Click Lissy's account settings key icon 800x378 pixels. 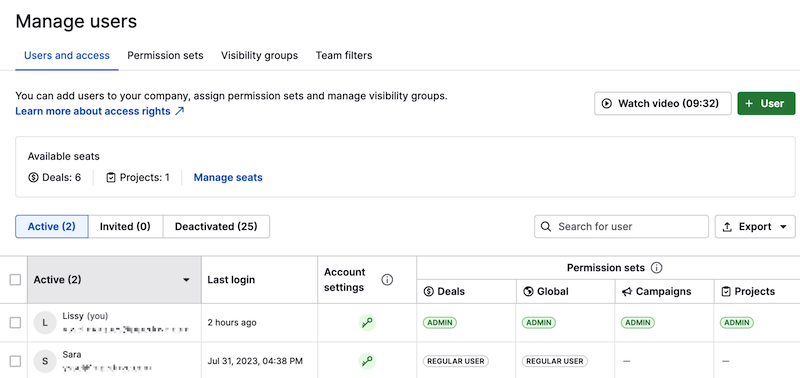(367, 322)
